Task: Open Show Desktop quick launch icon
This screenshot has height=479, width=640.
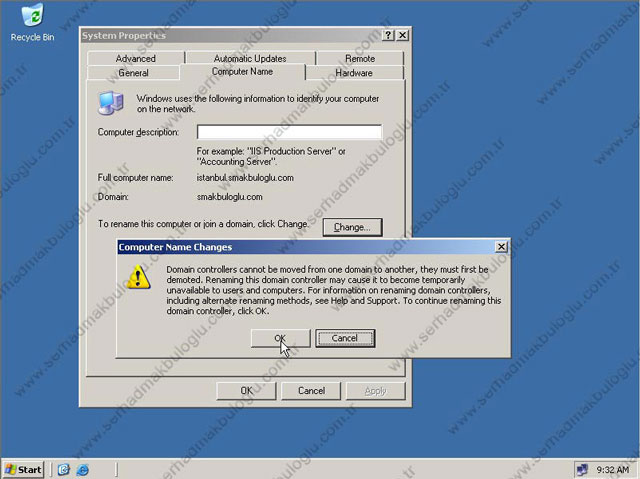Action: click(x=64, y=470)
